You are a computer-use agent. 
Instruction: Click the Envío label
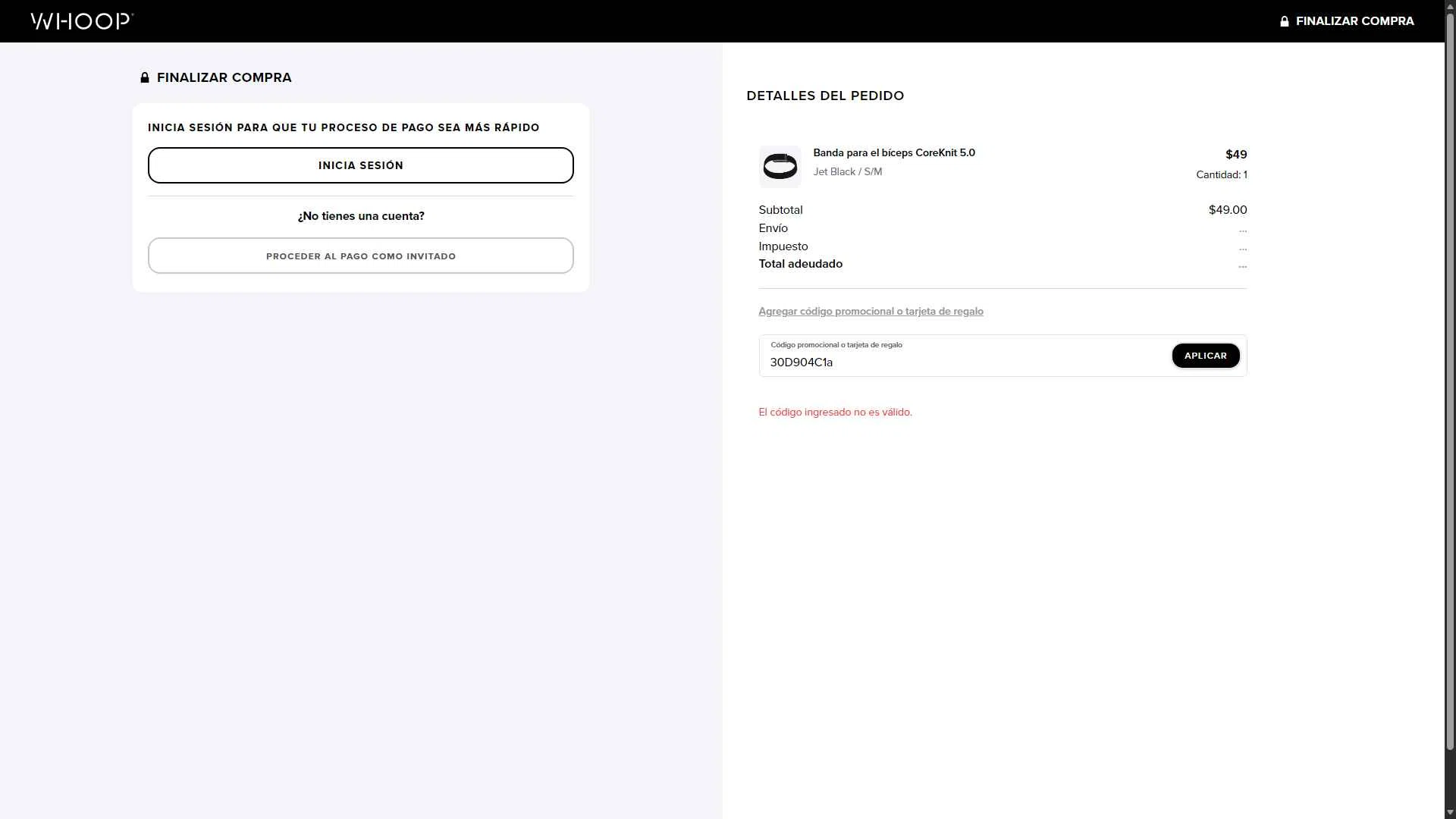(x=773, y=228)
